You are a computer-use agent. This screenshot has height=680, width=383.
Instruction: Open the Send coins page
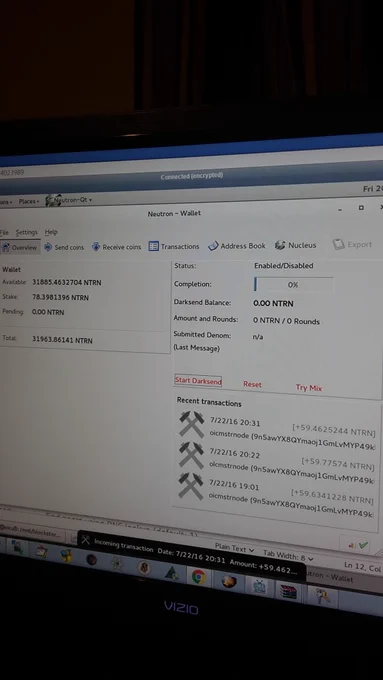(x=64, y=247)
